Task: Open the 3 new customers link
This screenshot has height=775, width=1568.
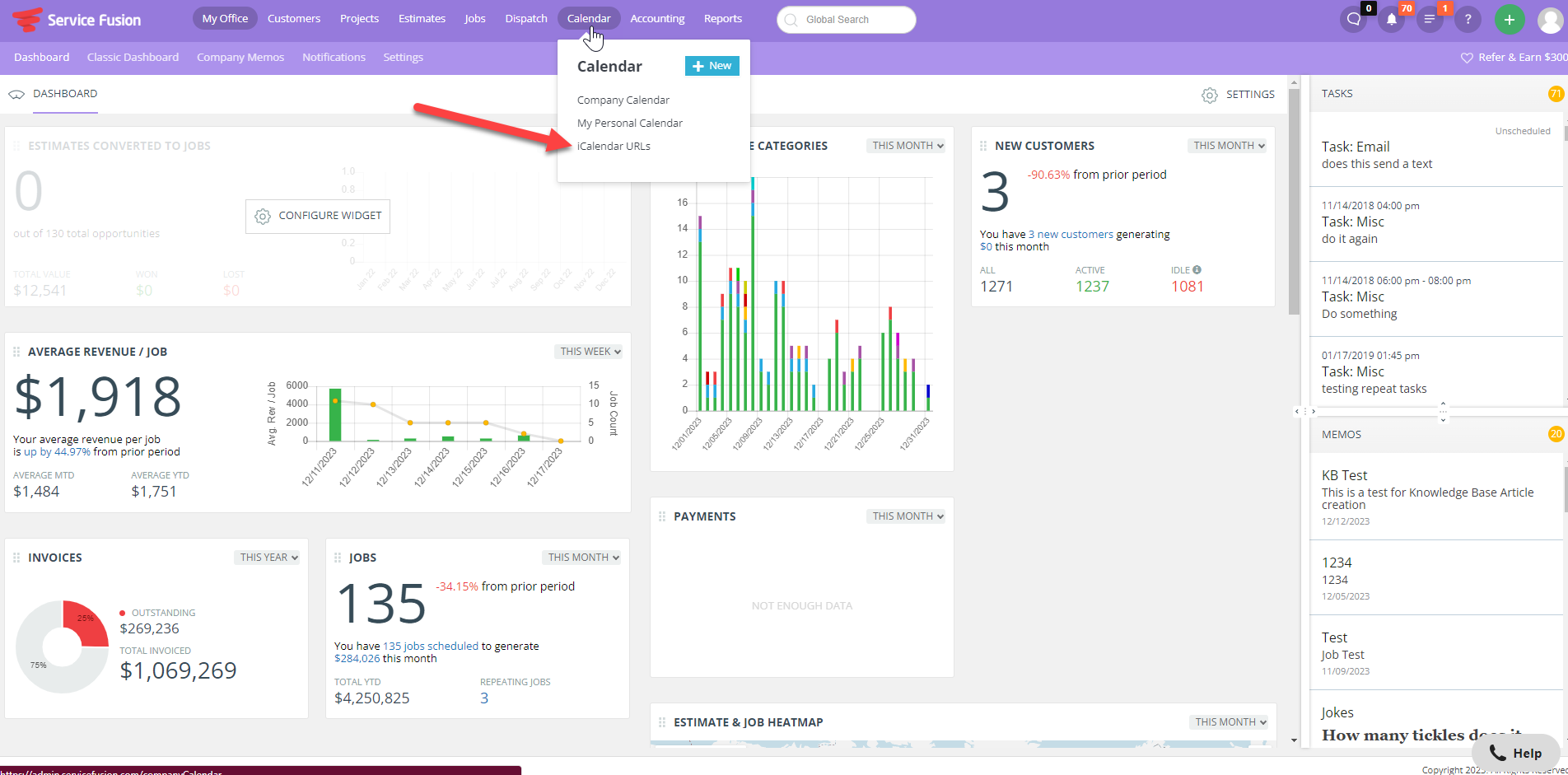Action: coord(1071,235)
